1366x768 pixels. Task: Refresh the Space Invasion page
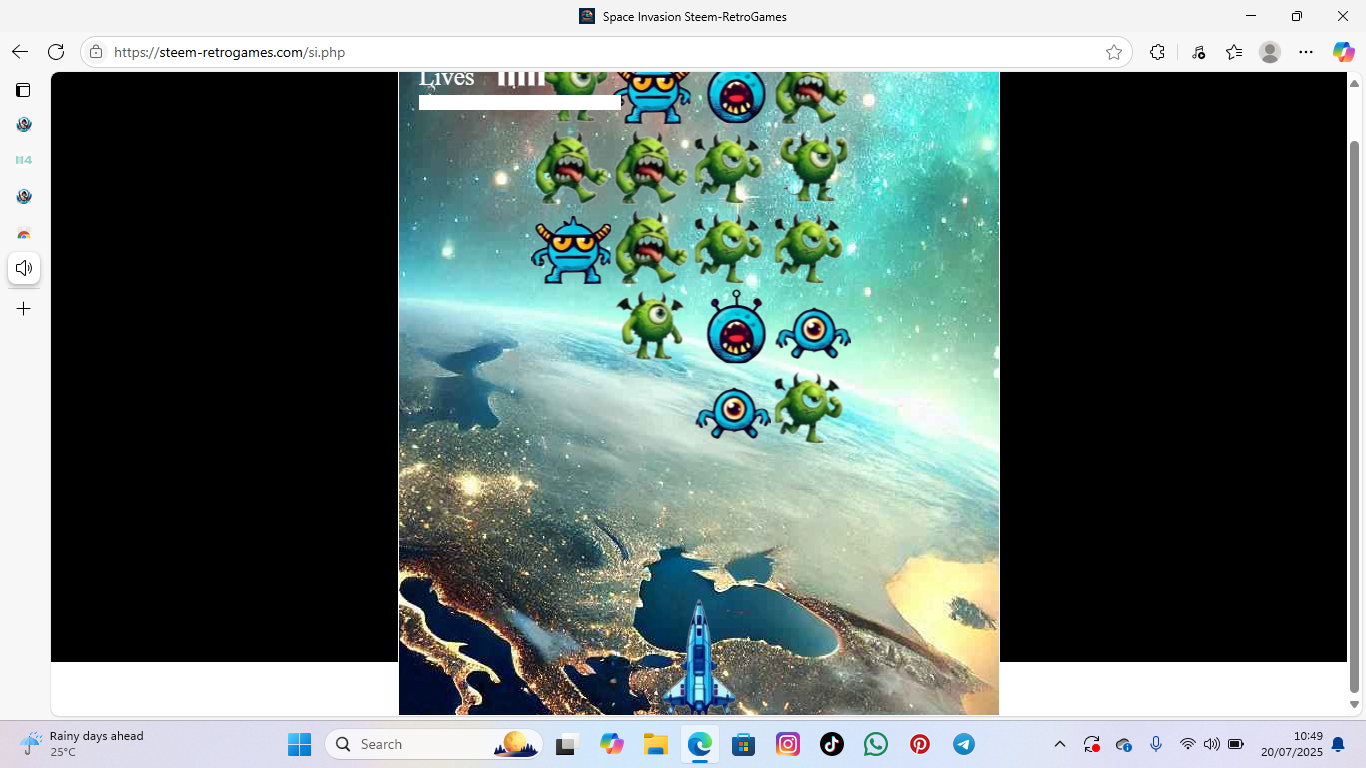pyautogui.click(x=56, y=52)
